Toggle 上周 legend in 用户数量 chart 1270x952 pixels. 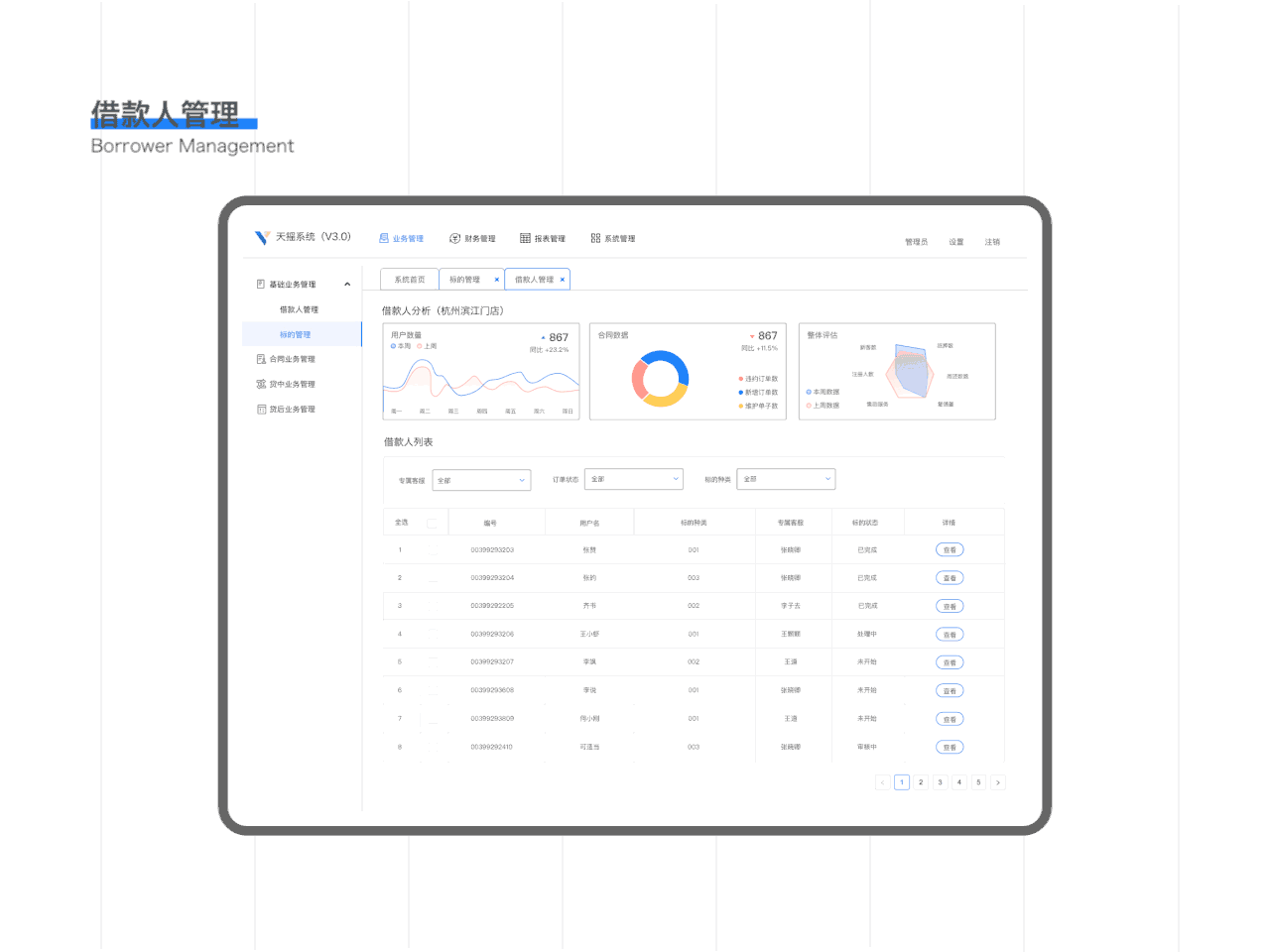(x=428, y=346)
